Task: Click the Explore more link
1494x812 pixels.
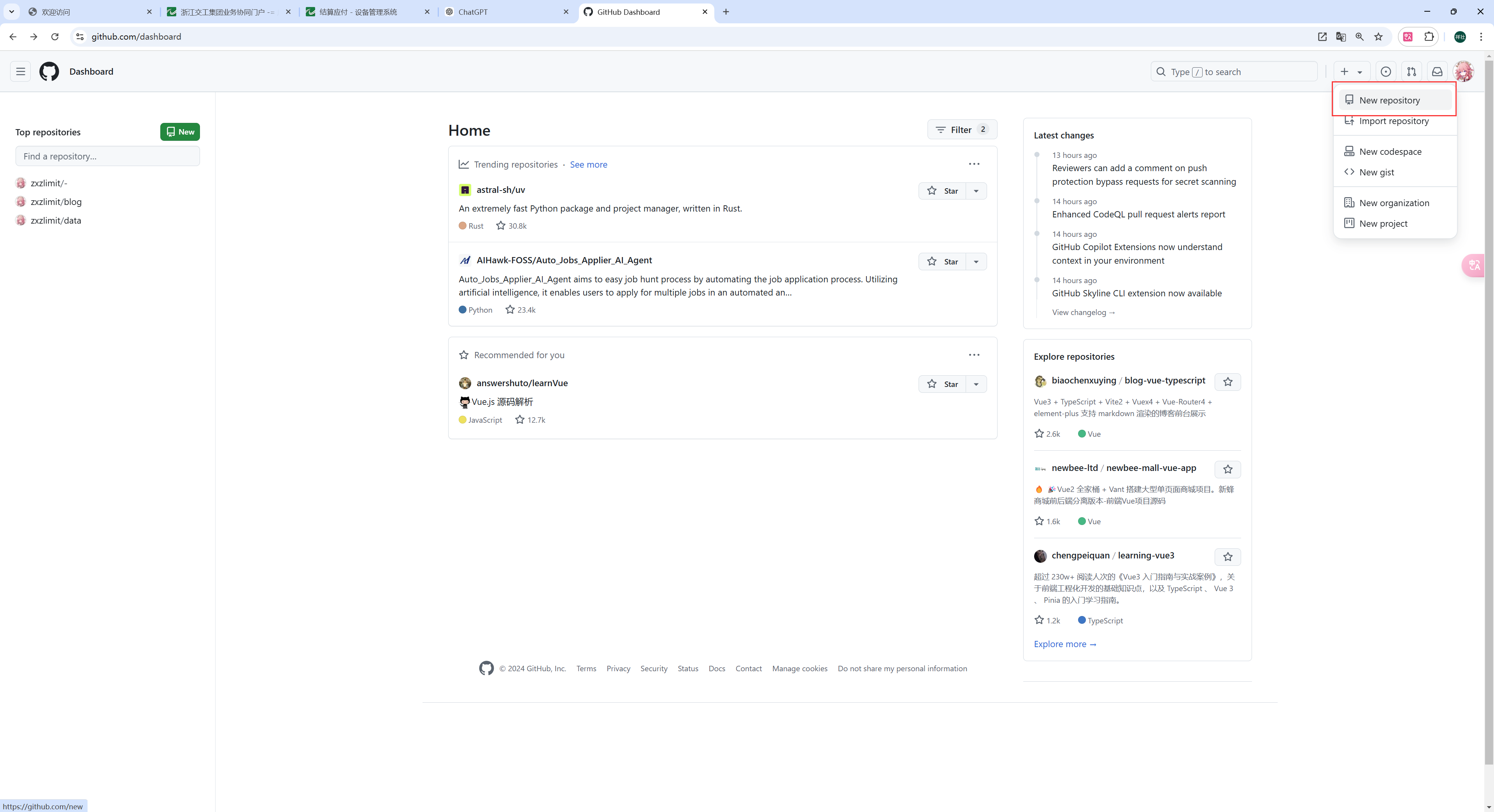Action: 1065,644
